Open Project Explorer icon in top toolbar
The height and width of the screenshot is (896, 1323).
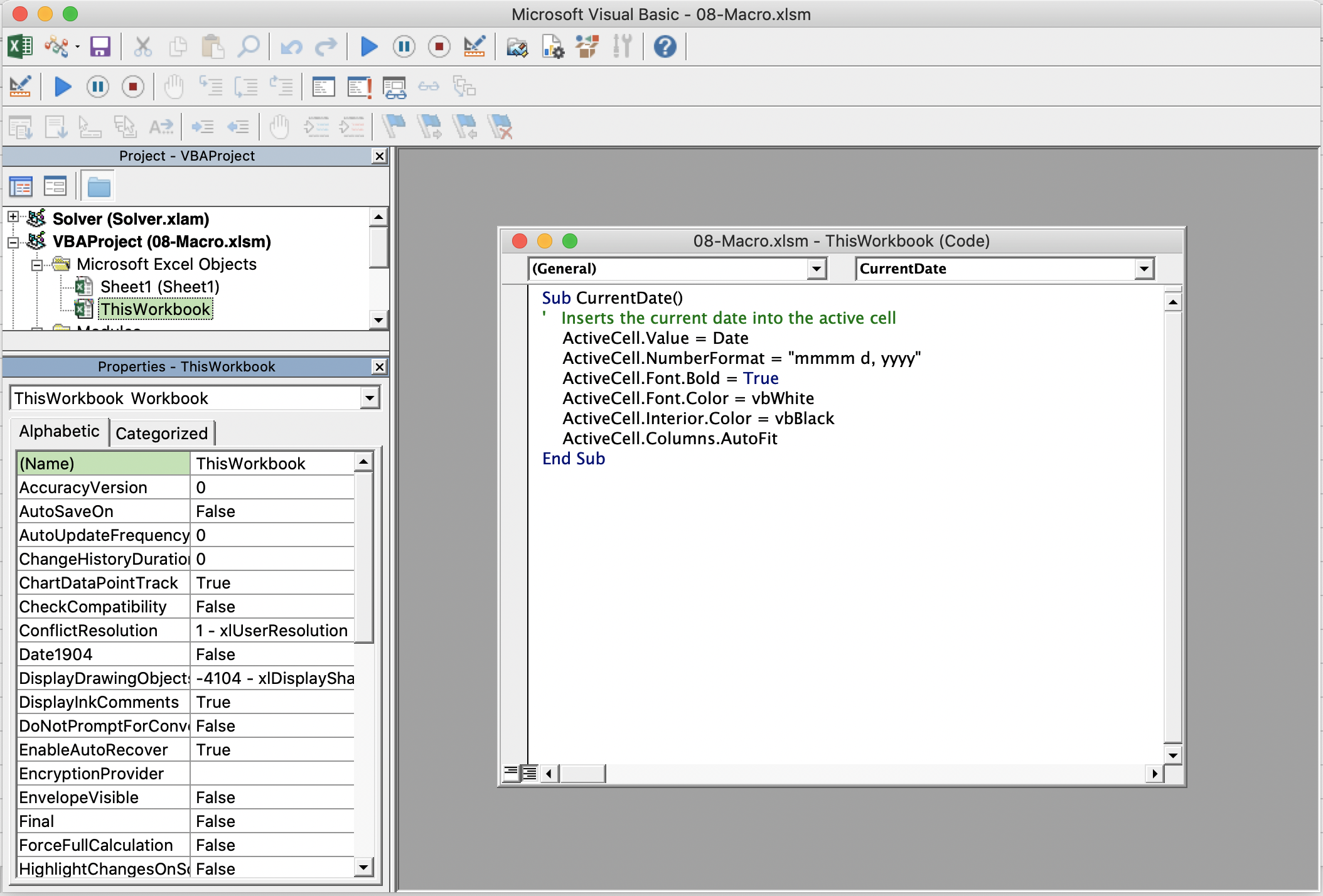517,46
